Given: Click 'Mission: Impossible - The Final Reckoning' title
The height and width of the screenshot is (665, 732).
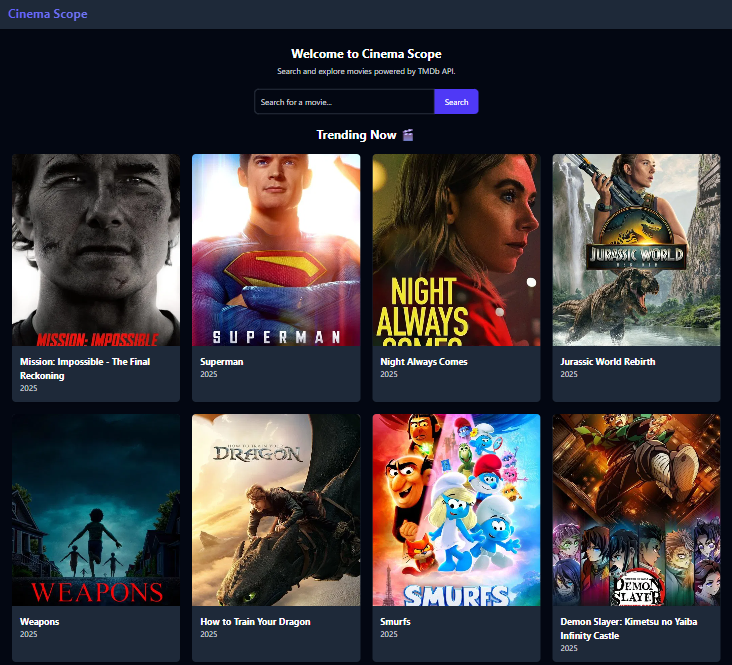Looking at the screenshot, I should coord(85,368).
